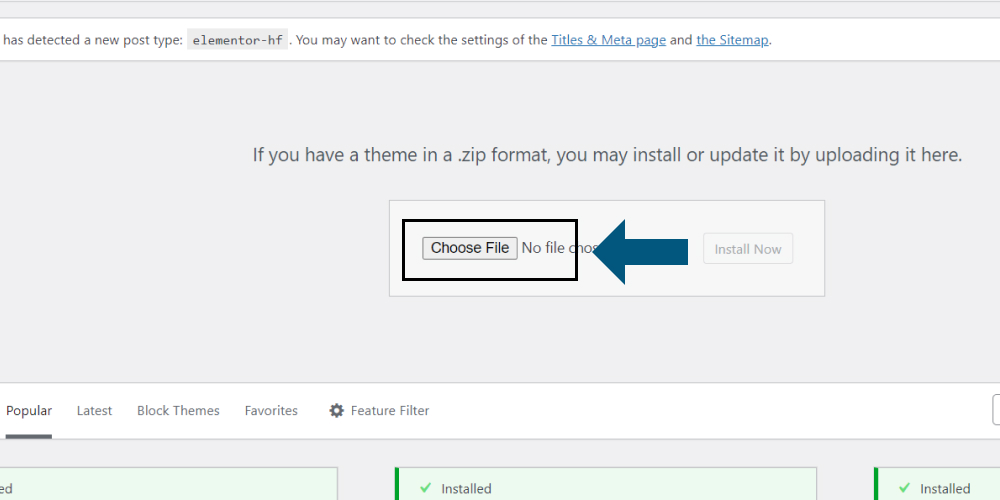Click the blue arrow pointing at Choose File

[x=640, y=251]
